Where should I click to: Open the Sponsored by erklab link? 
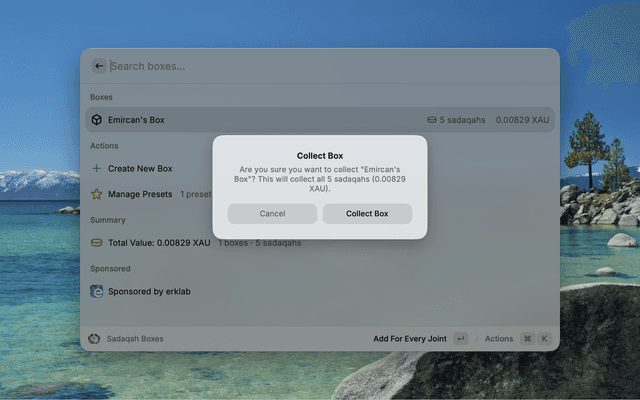point(149,292)
